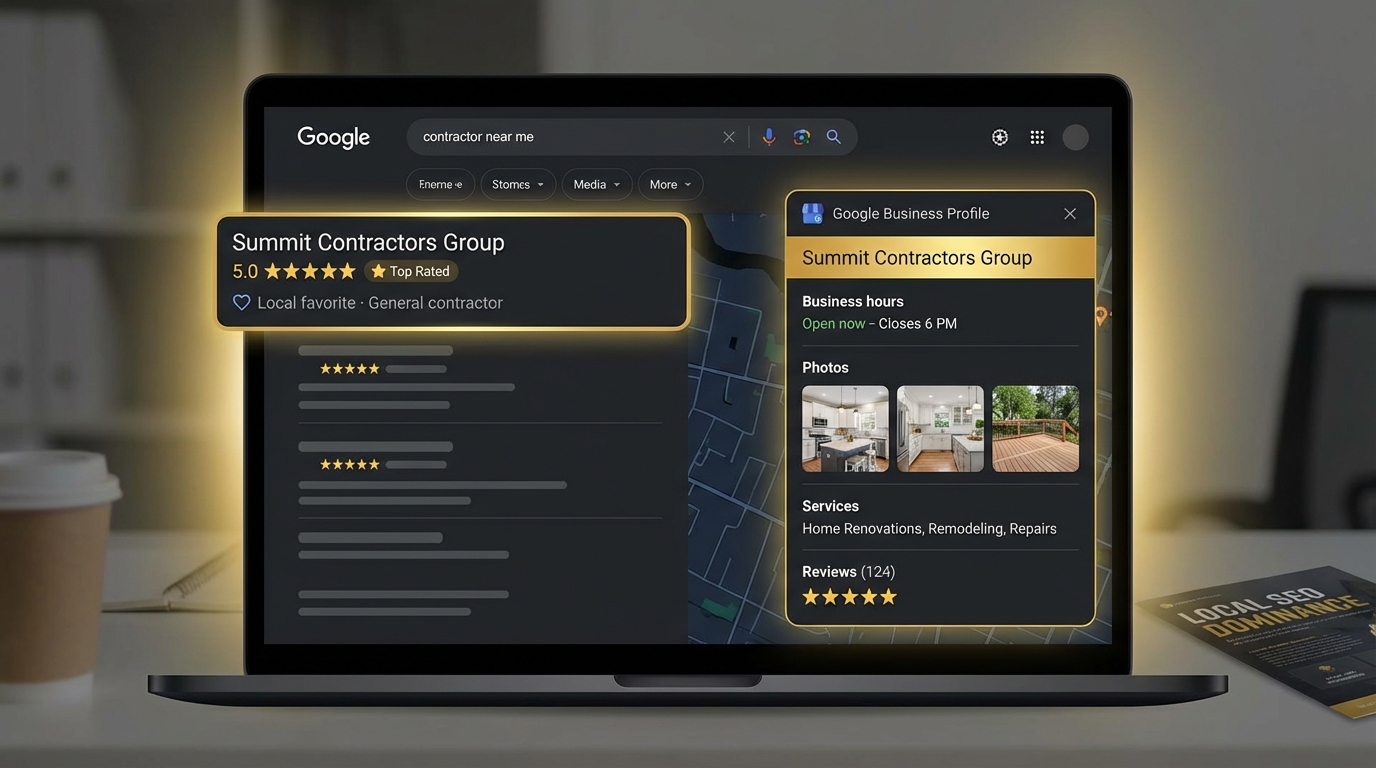Click the Google Business Profile logo icon
Viewport: 1376px width, 768px height.
point(811,213)
